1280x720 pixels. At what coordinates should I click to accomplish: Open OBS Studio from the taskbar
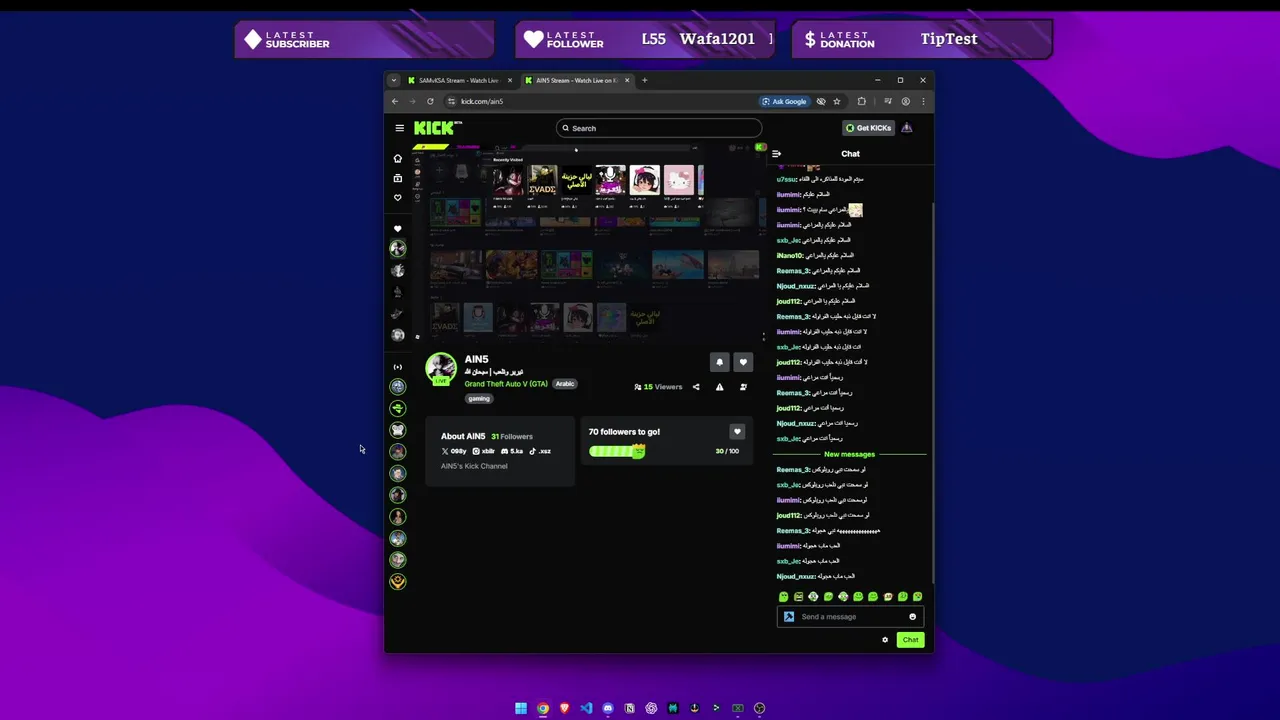click(x=760, y=708)
